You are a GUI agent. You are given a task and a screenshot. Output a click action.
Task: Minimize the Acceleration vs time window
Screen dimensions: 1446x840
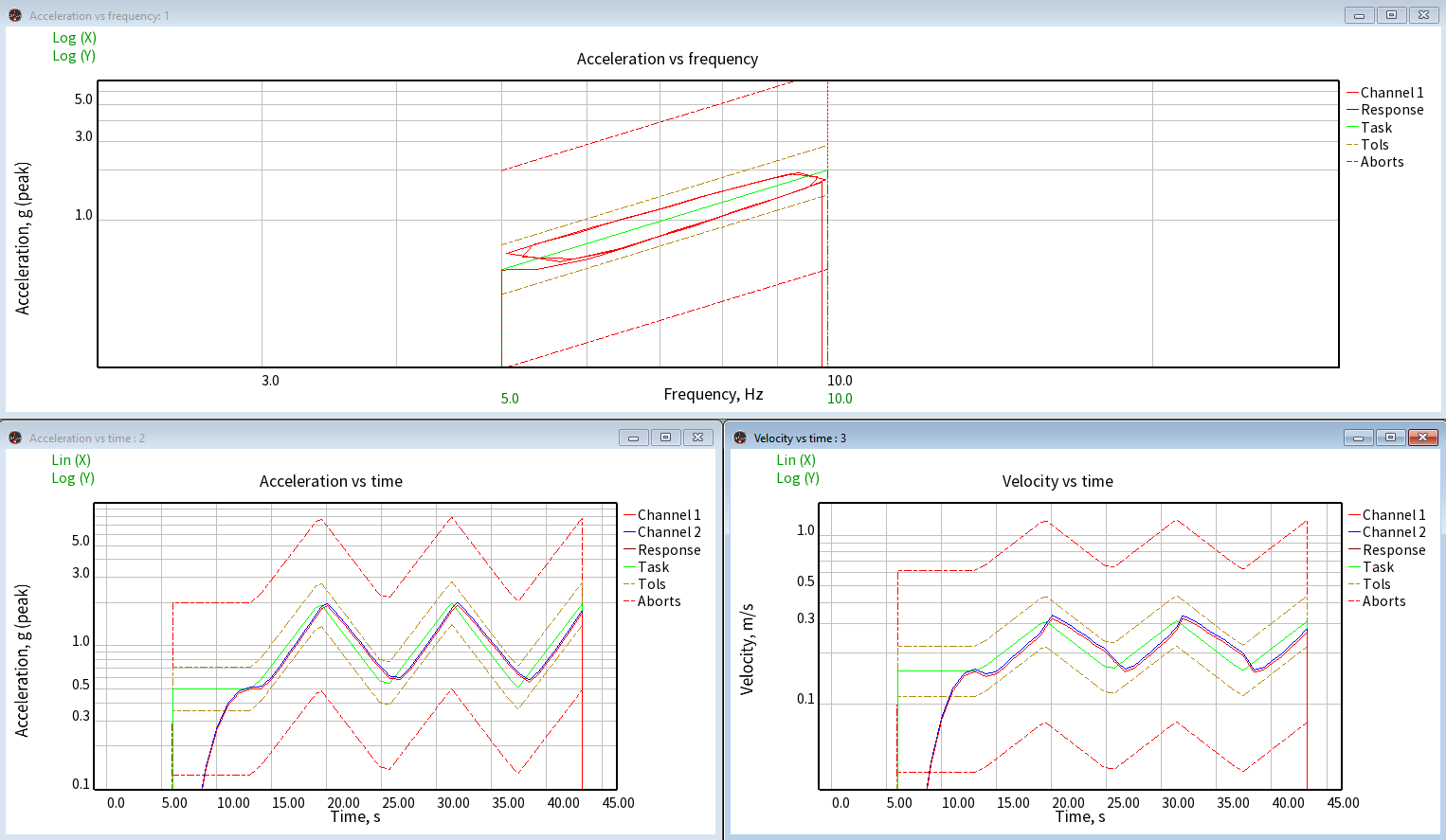point(633,438)
